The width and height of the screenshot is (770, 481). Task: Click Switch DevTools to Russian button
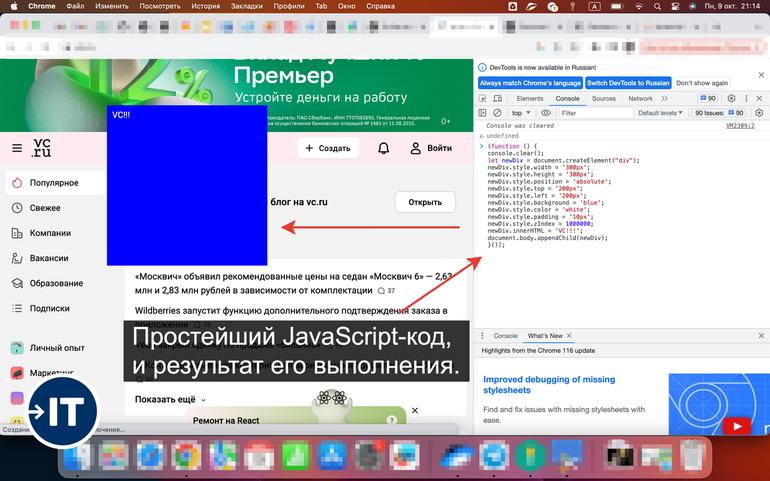click(x=628, y=83)
